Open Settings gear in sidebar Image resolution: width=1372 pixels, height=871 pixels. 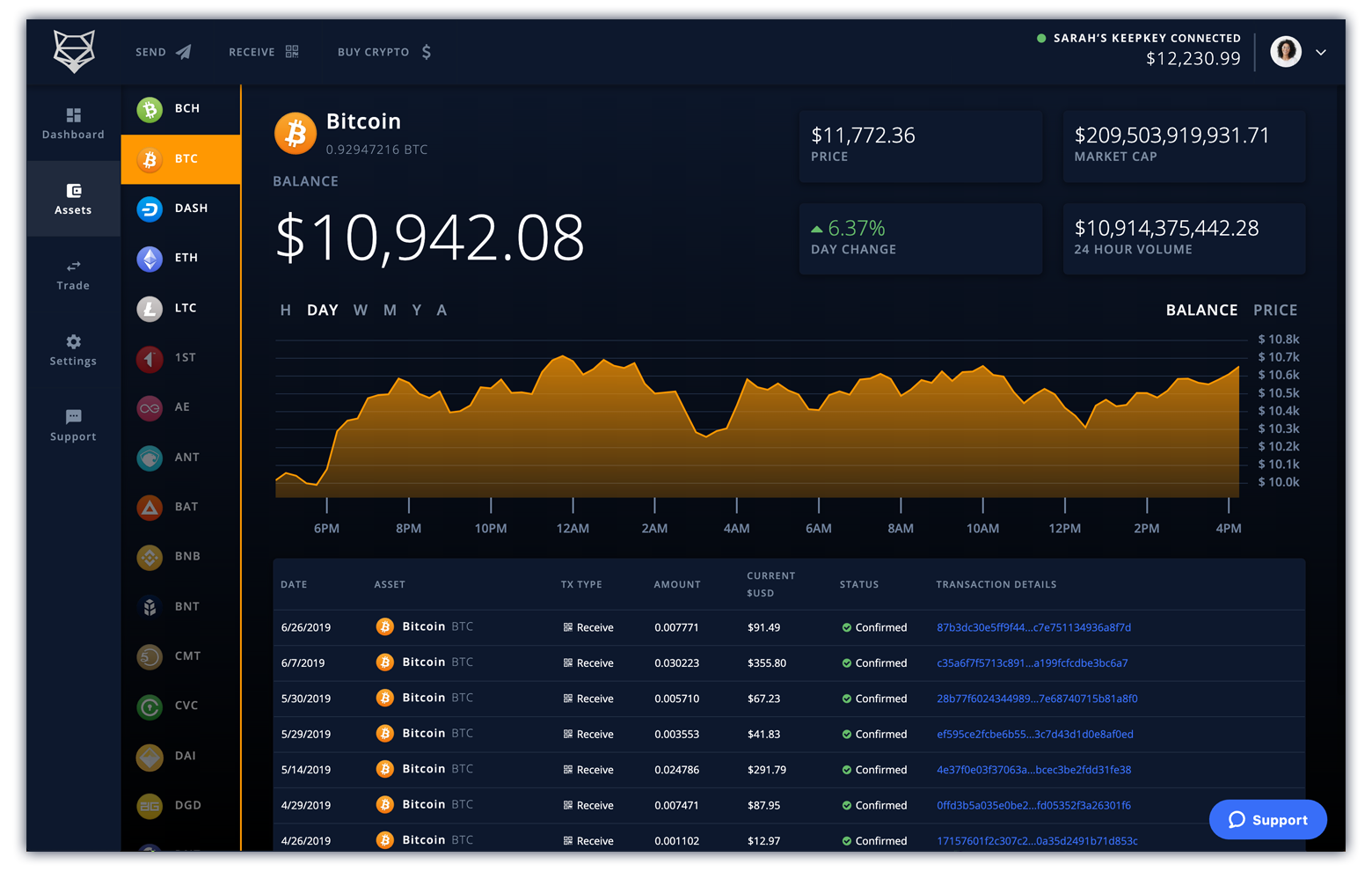tap(73, 350)
